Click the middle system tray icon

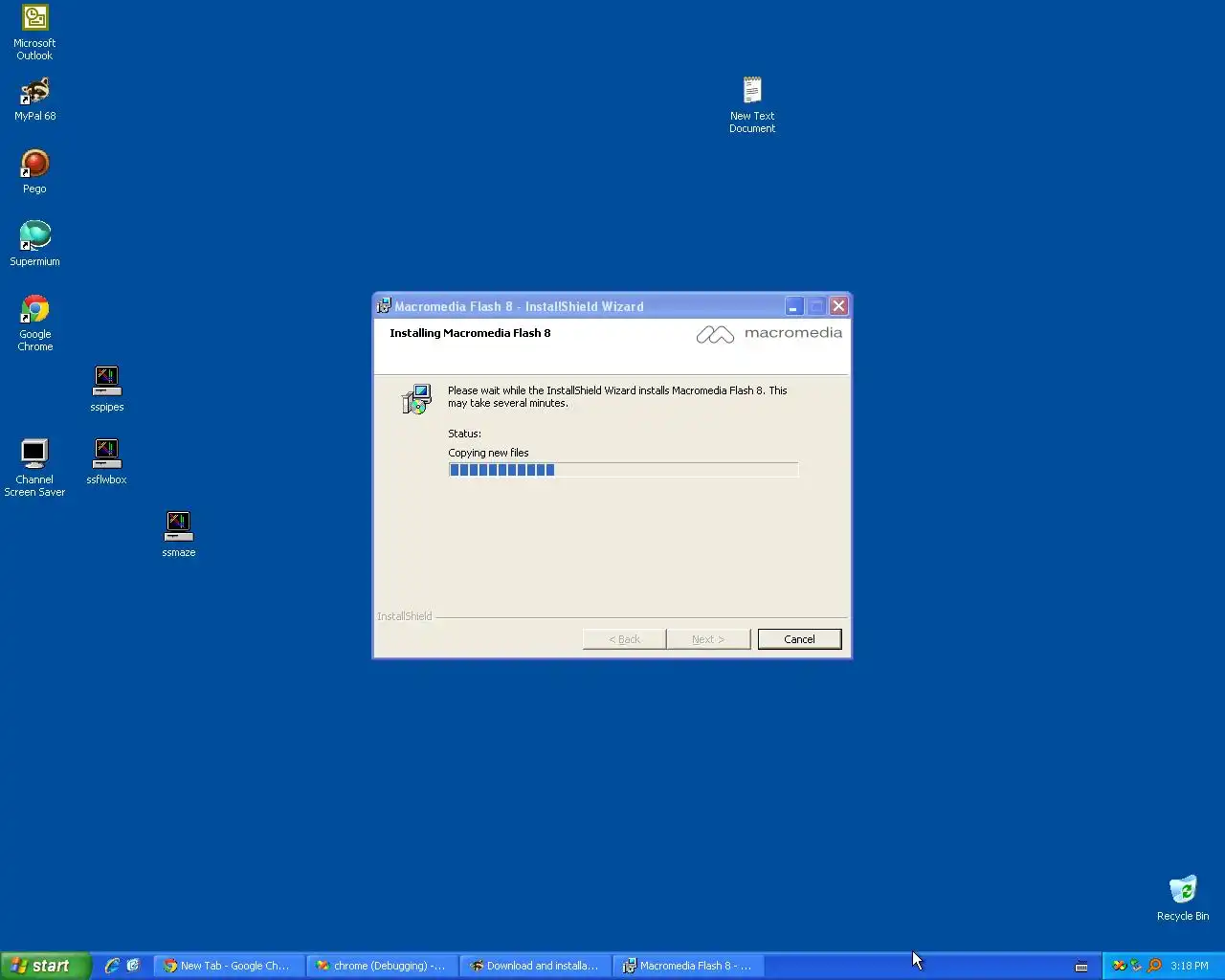(1136, 966)
